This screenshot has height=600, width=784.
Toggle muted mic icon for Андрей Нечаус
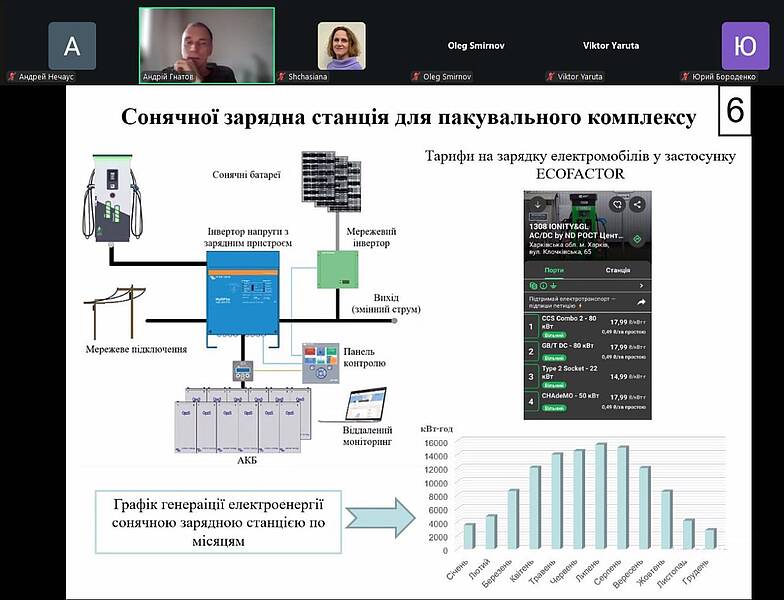11,76
